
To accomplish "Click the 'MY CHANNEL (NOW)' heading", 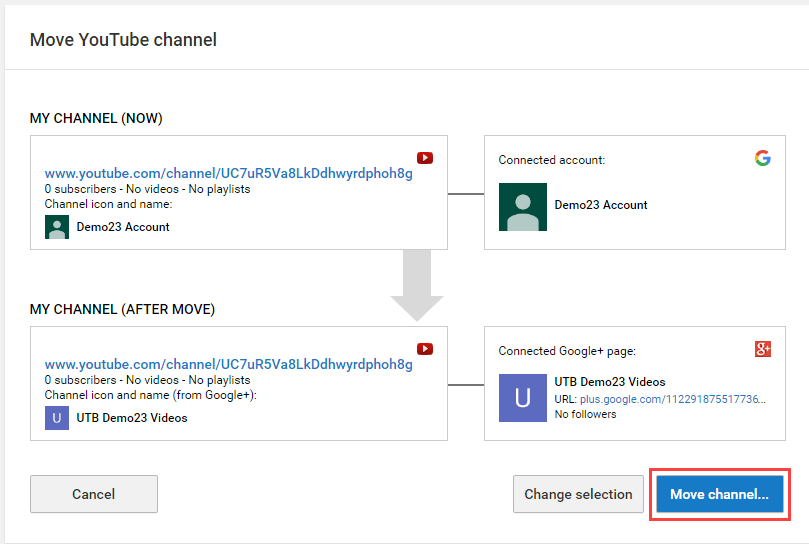I will click(96, 118).
